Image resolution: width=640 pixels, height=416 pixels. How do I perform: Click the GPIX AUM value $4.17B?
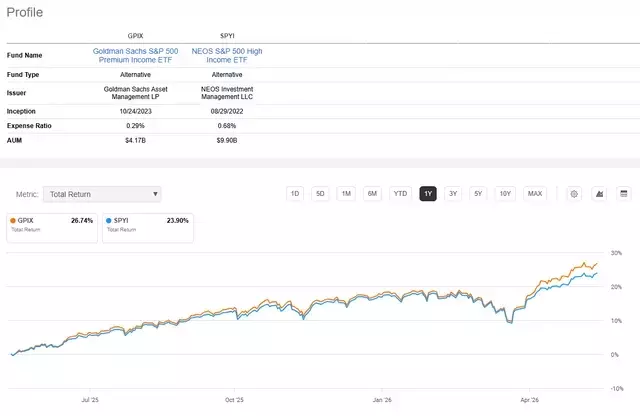136,140
